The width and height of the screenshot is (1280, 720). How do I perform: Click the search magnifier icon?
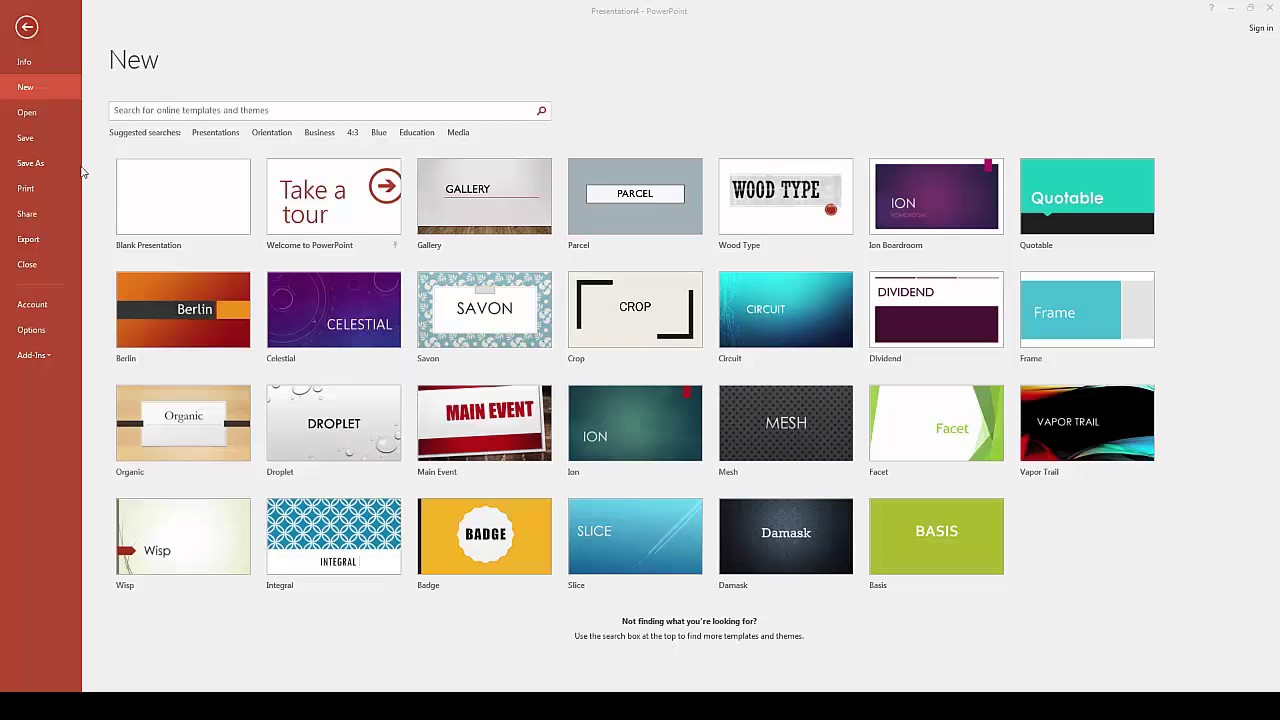click(x=541, y=110)
